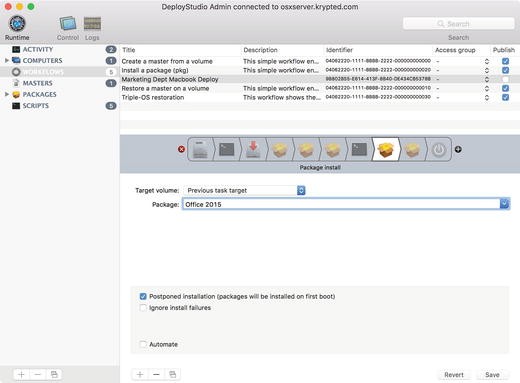Click the Save button
Viewport: 520px width, 383px height.
pyautogui.click(x=492, y=375)
